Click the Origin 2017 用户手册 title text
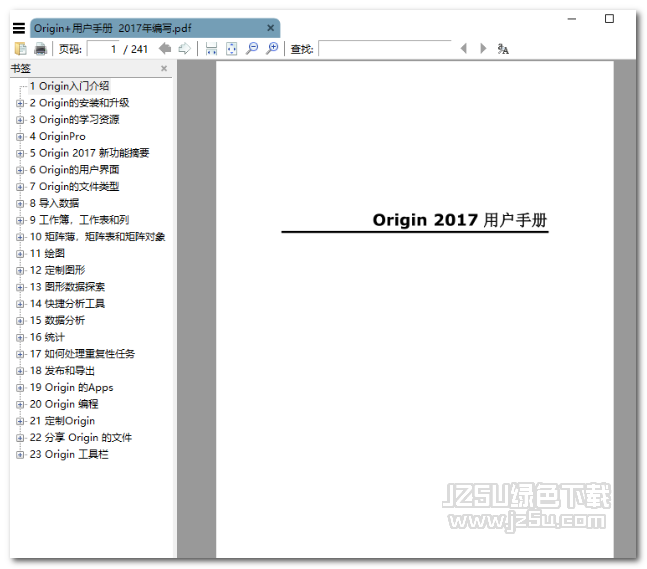 point(460,220)
